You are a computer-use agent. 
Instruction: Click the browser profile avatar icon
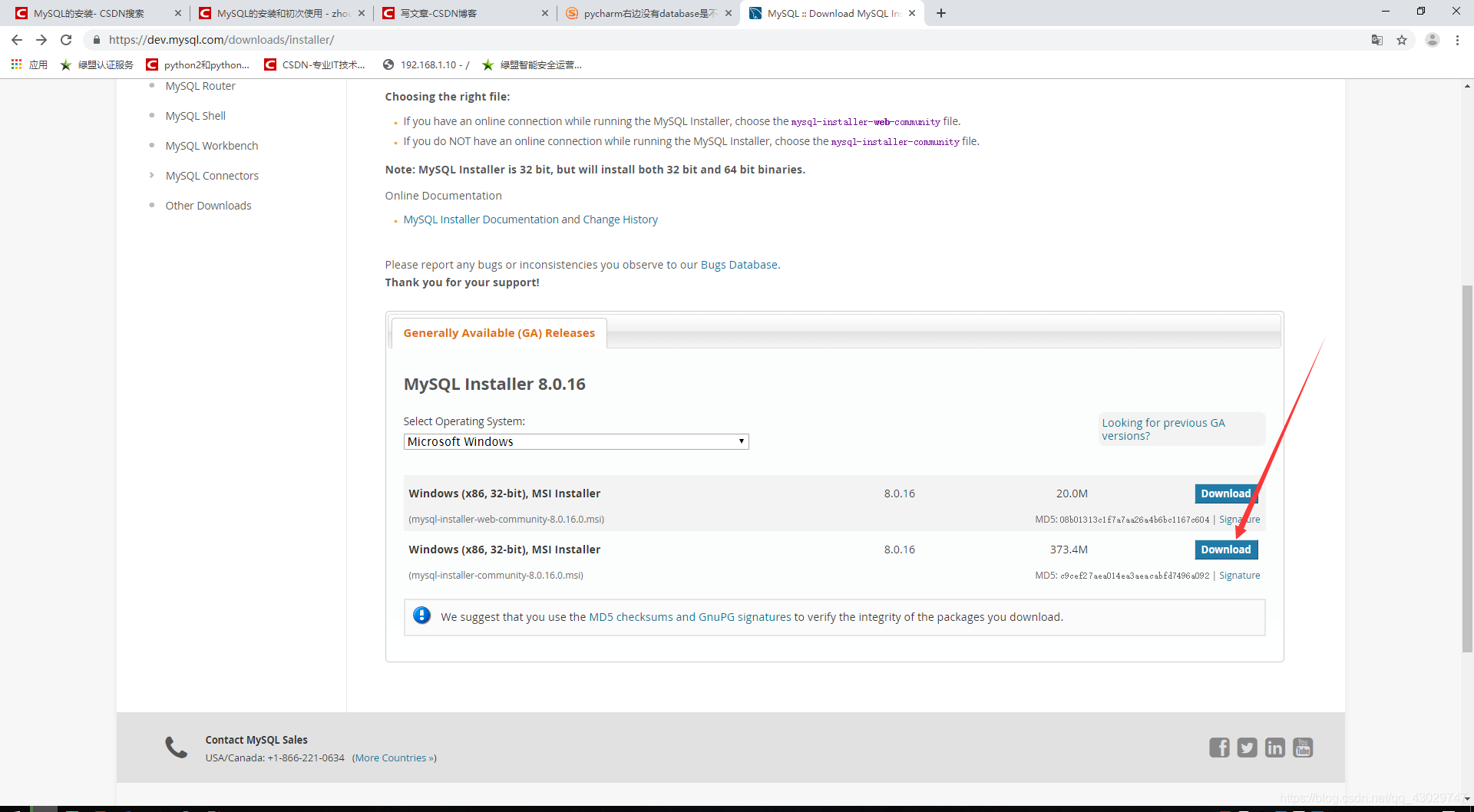click(x=1433, y=40)
